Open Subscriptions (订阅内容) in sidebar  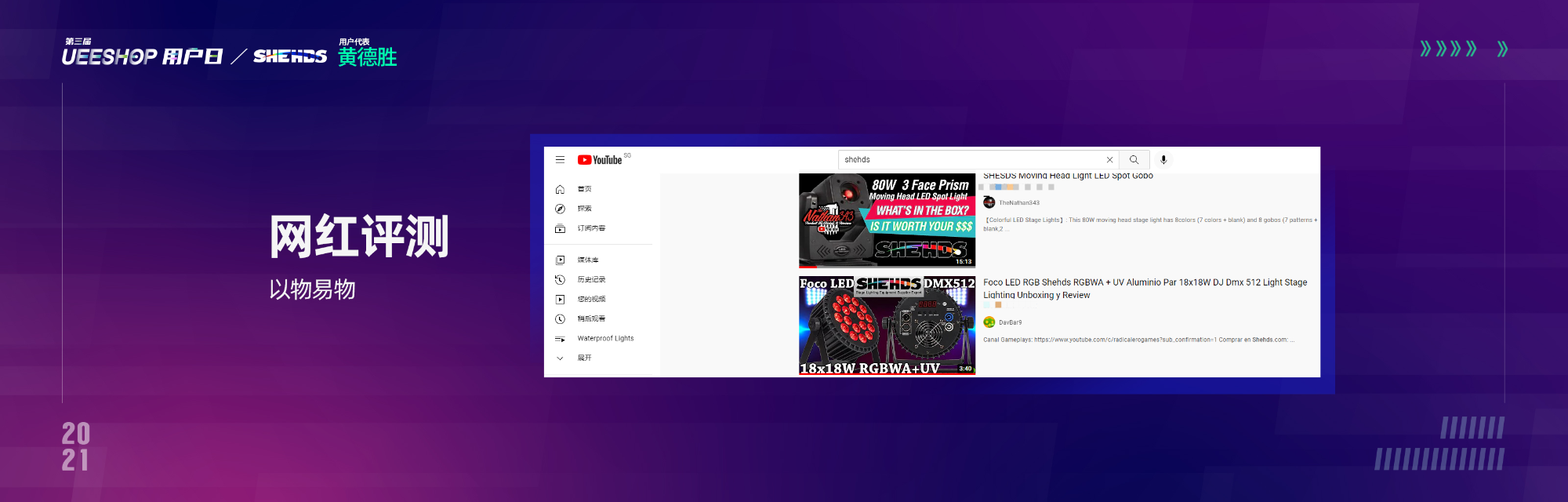click(590, 228)
